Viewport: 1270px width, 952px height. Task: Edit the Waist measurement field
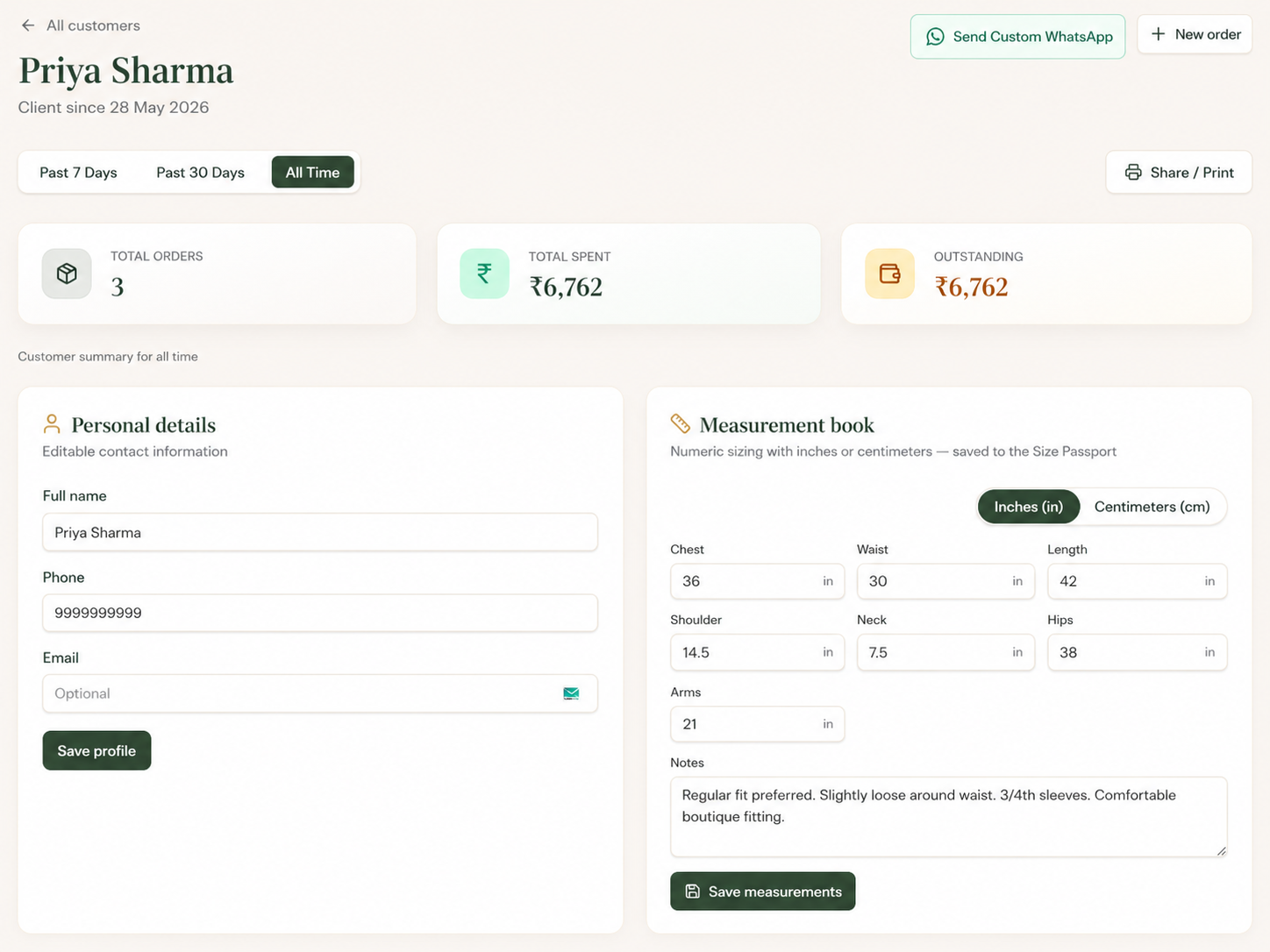(x=945, y=581)
